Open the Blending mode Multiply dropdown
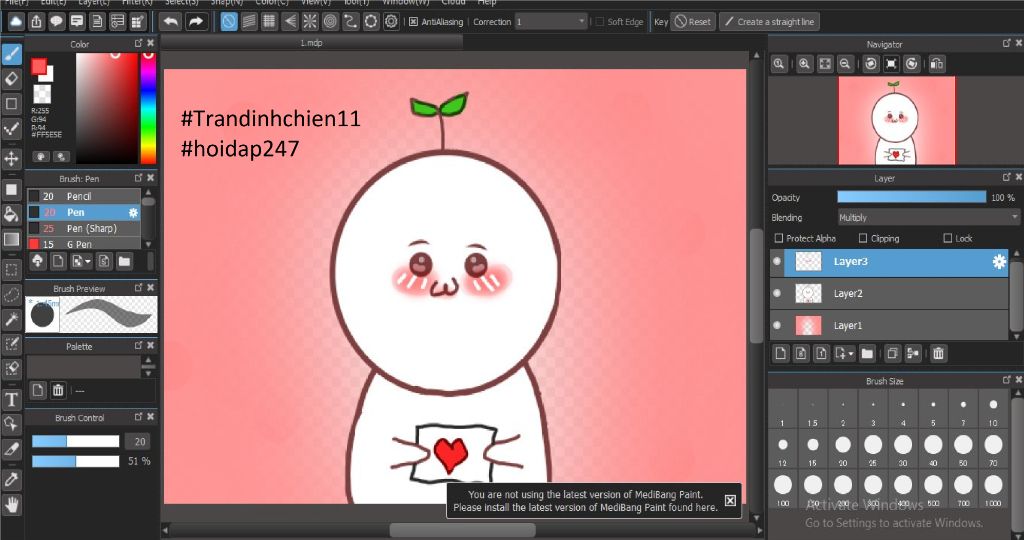The height and width of the screenshot is (540, 1024). (x=928, y=217)
